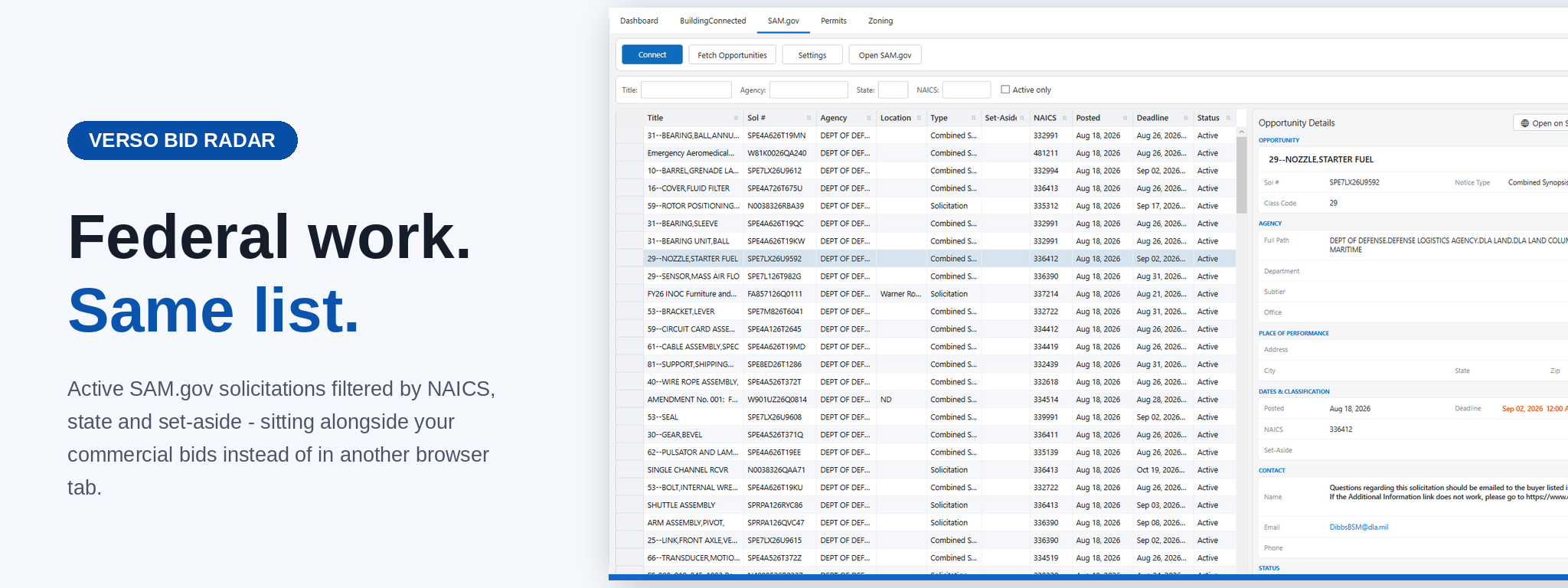Select the 10--BARREL,GRENADE LA... row title
The image size is (1568, 588).
693,171
